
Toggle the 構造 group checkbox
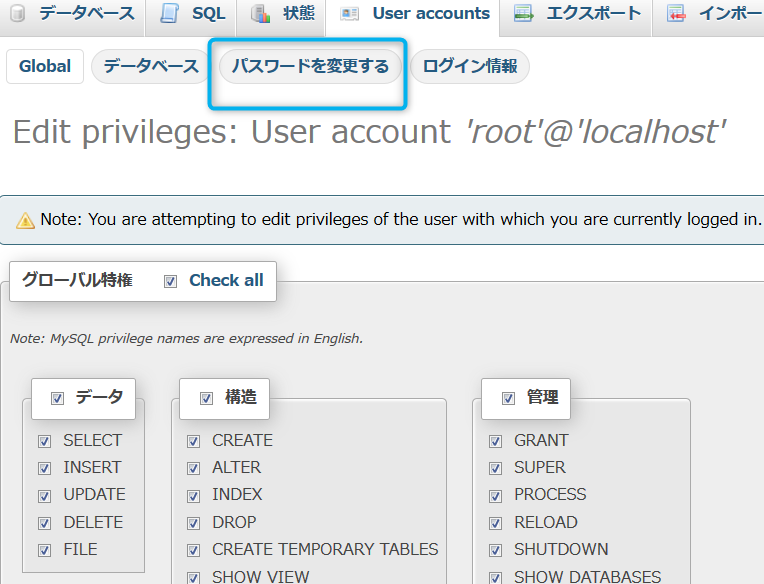click(207, 398)
